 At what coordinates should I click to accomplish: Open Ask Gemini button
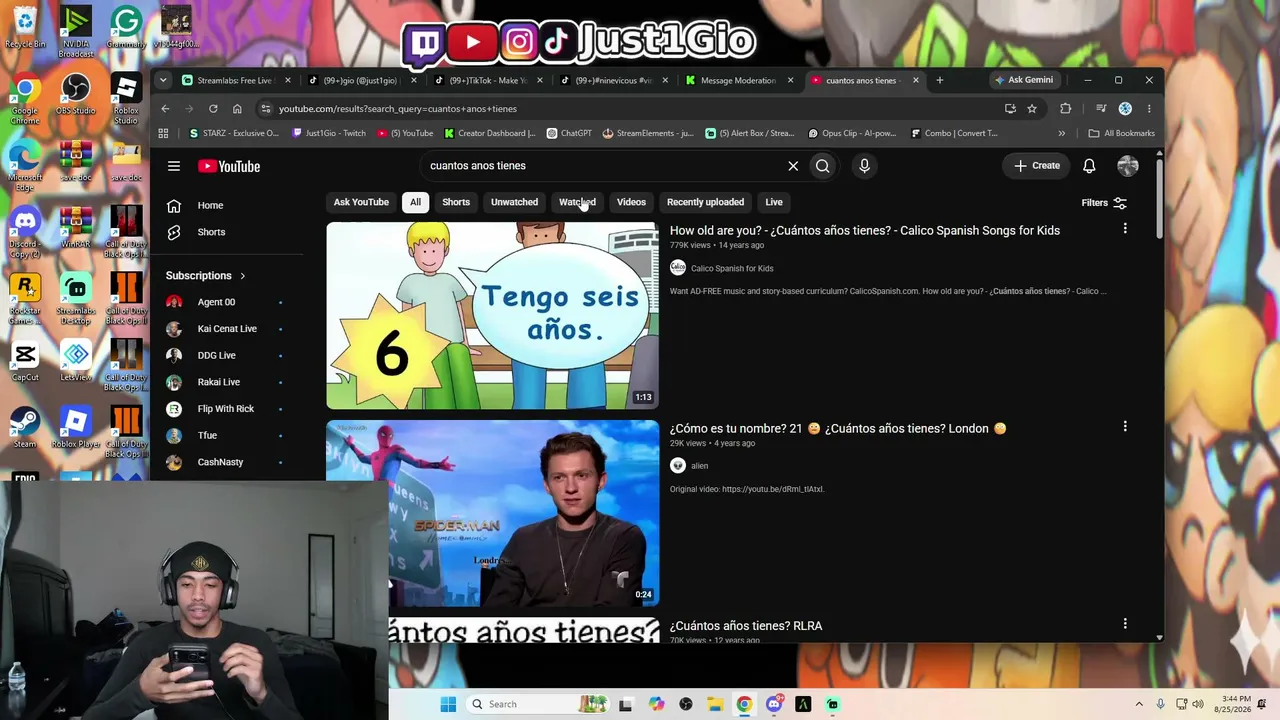click(1024, 80)
